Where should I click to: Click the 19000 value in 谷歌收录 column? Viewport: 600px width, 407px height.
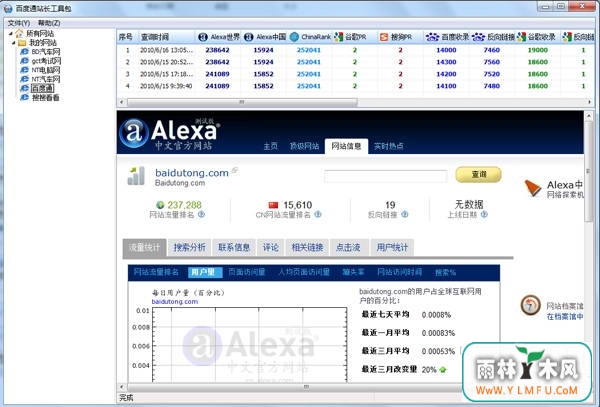coord(538,50)
